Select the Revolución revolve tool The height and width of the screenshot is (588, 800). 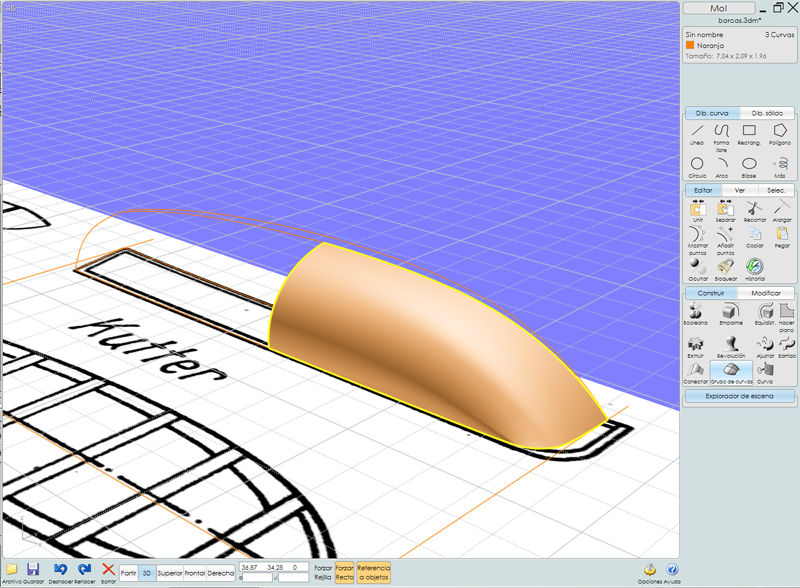coord(731,347)
